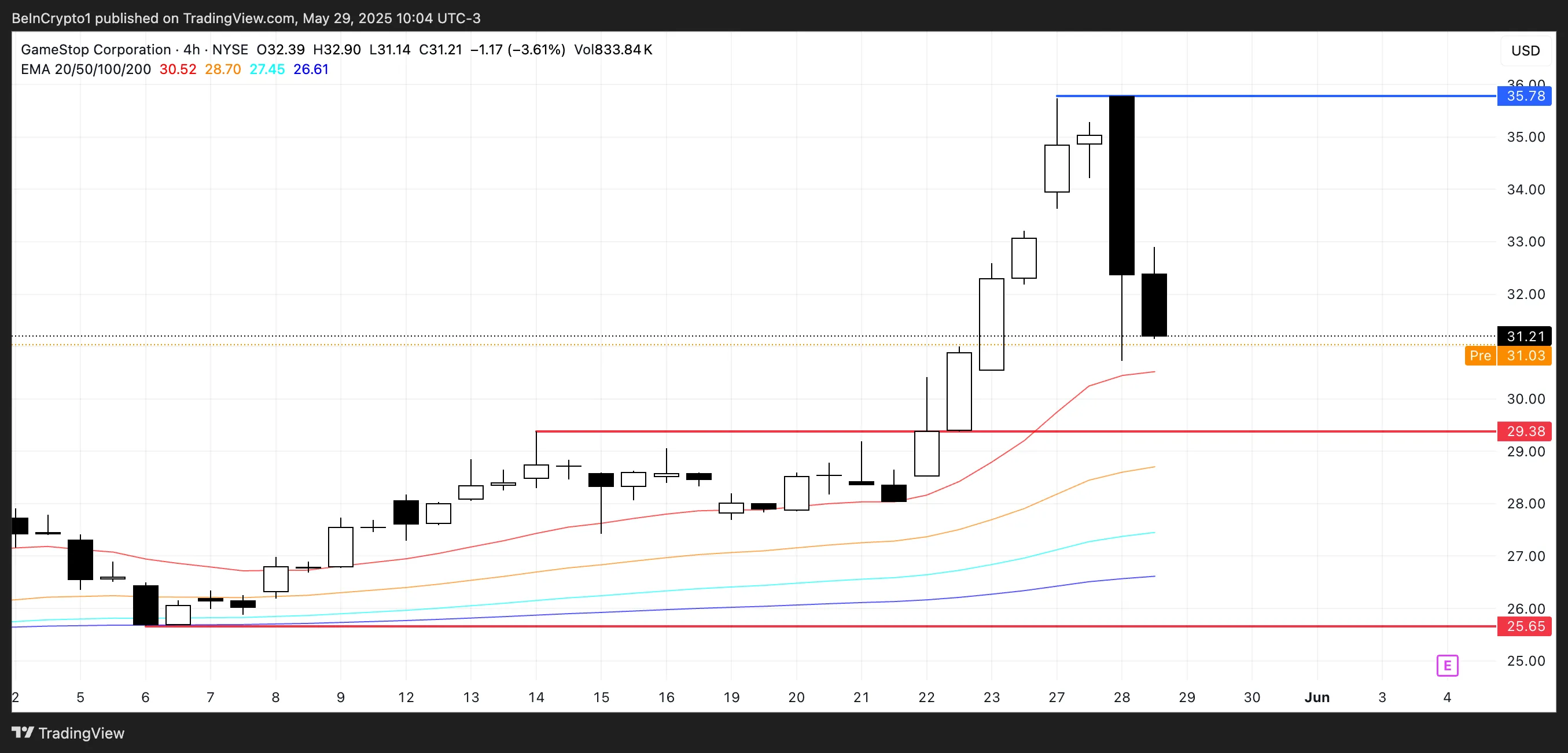Viewport: 1568px width, 753px height.
Task: Click the 28.00 price axis label
Action: point(1525,504)
